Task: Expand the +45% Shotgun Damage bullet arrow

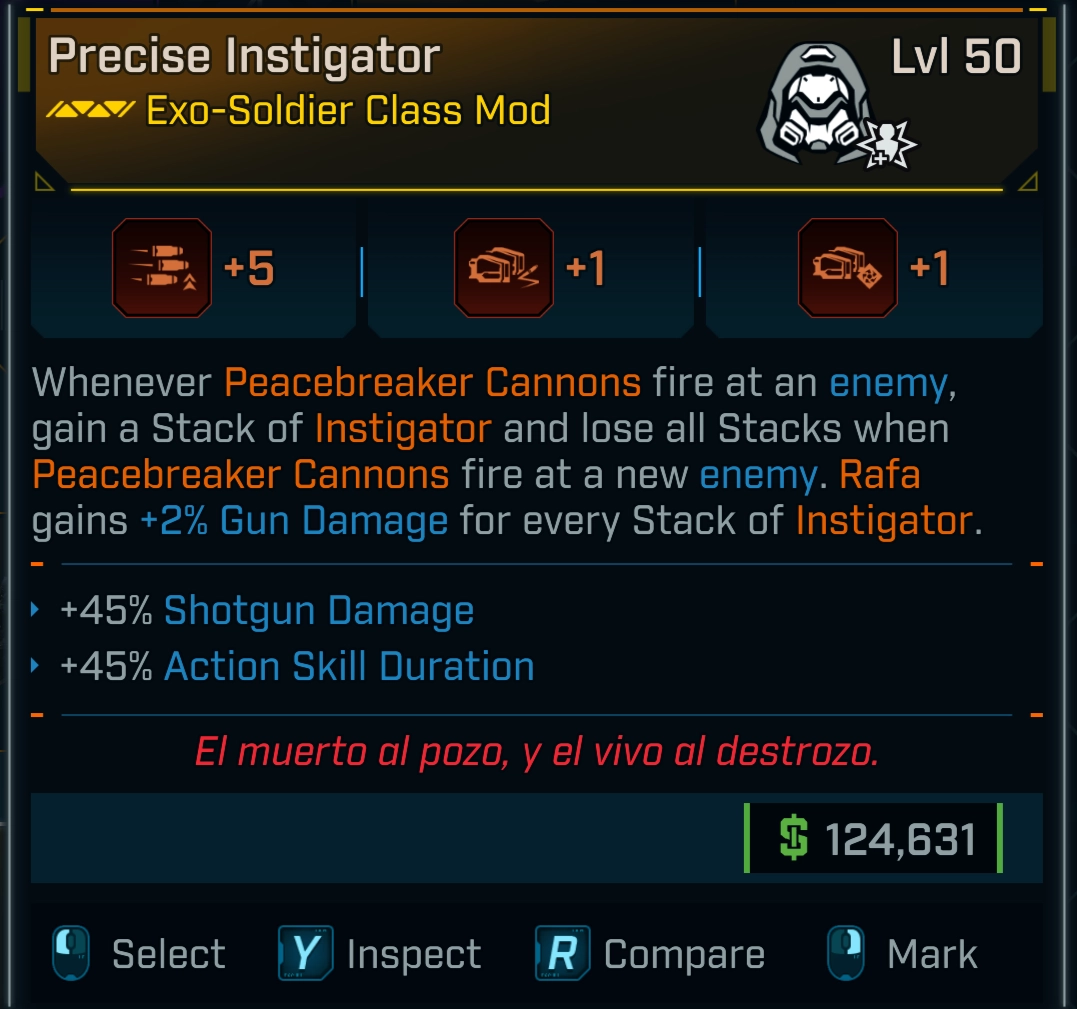Action: point(37,609)
